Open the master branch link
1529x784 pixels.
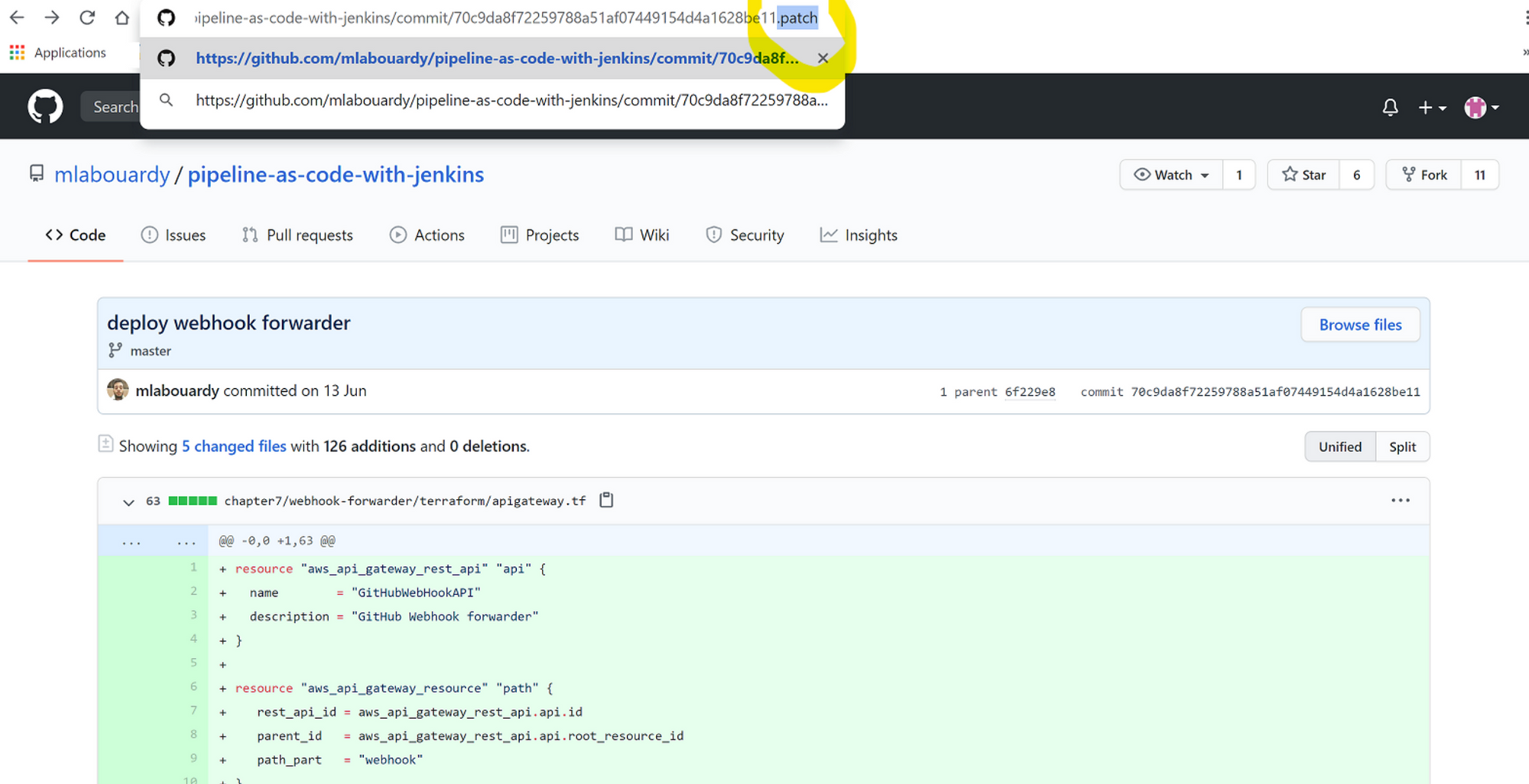[151, 351]
